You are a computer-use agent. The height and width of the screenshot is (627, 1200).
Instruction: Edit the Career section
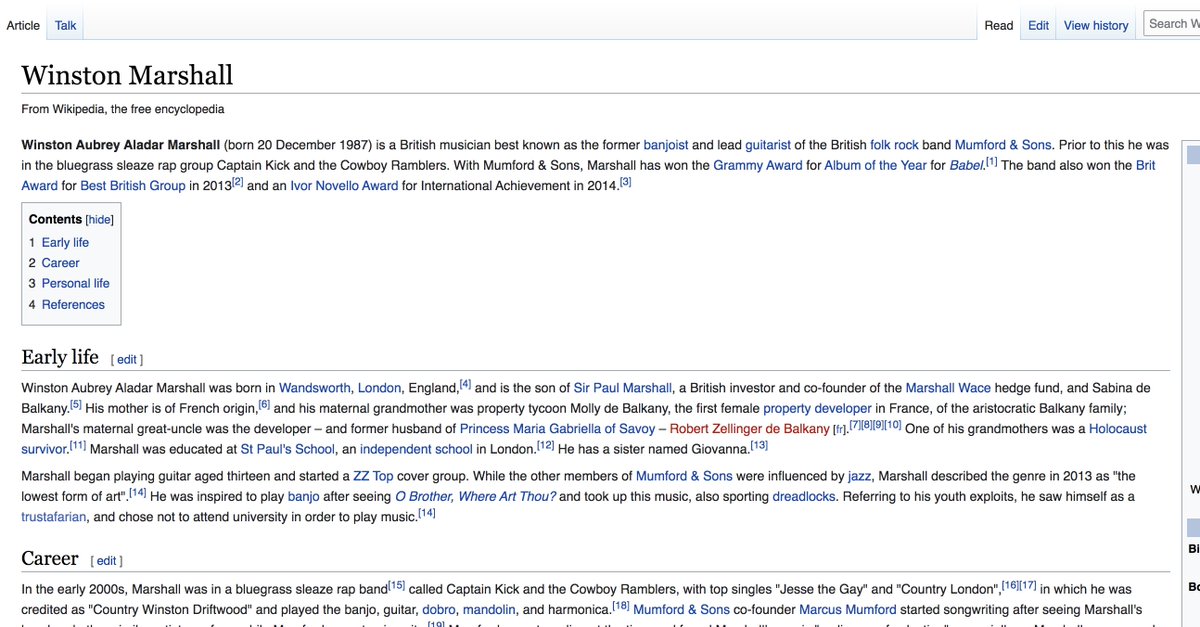pos(106,561)
